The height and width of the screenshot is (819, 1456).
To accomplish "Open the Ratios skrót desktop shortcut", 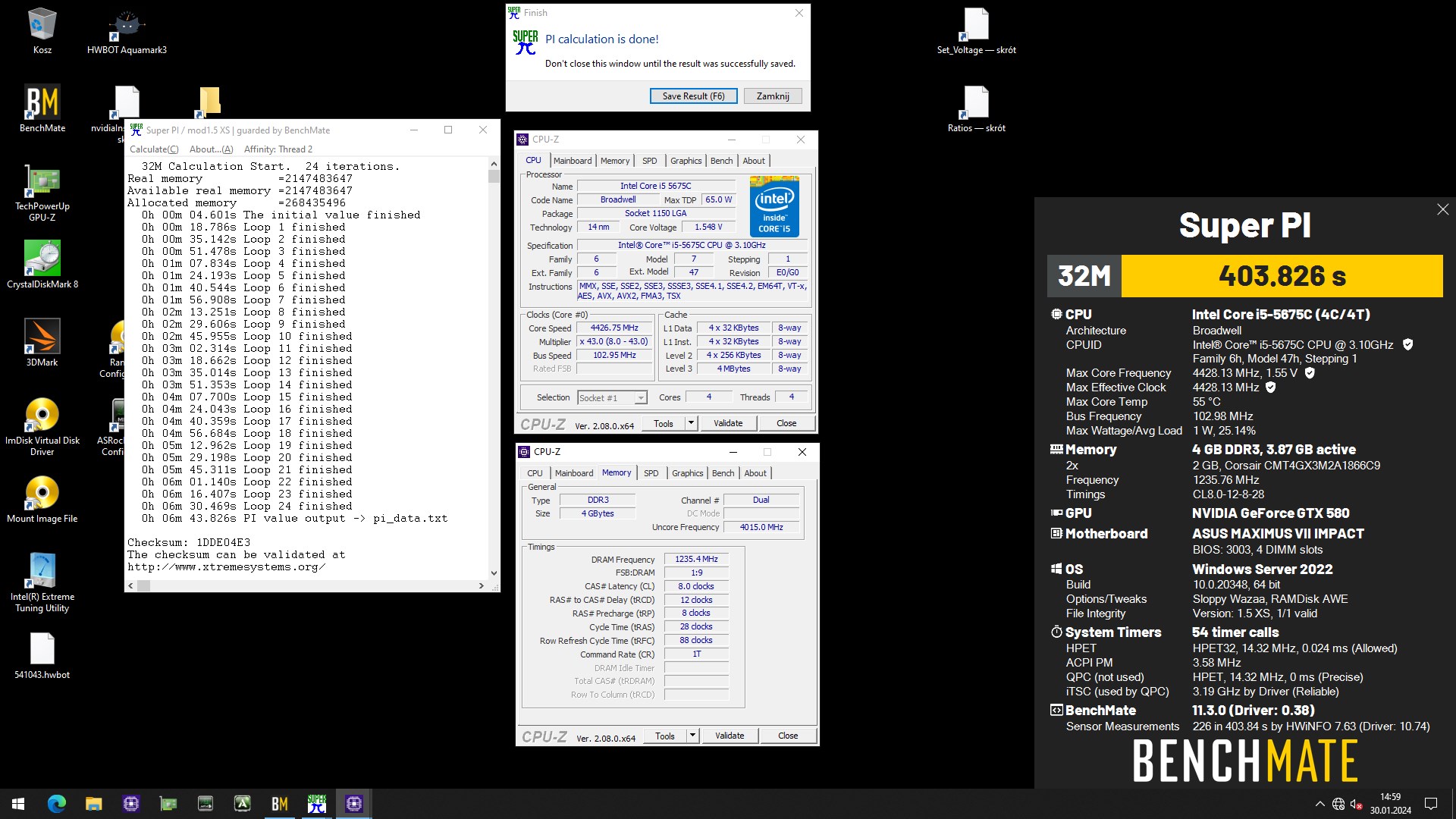I will pos(976,108).
